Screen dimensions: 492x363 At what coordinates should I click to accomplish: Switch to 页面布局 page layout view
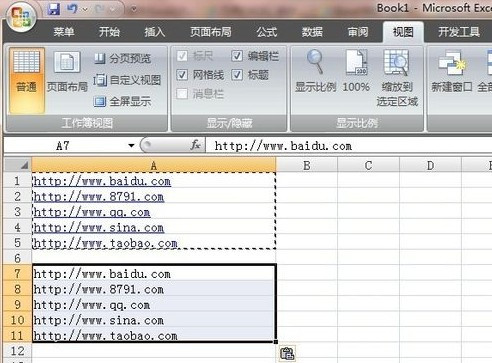pyautogui.click(x=67, y=72)
